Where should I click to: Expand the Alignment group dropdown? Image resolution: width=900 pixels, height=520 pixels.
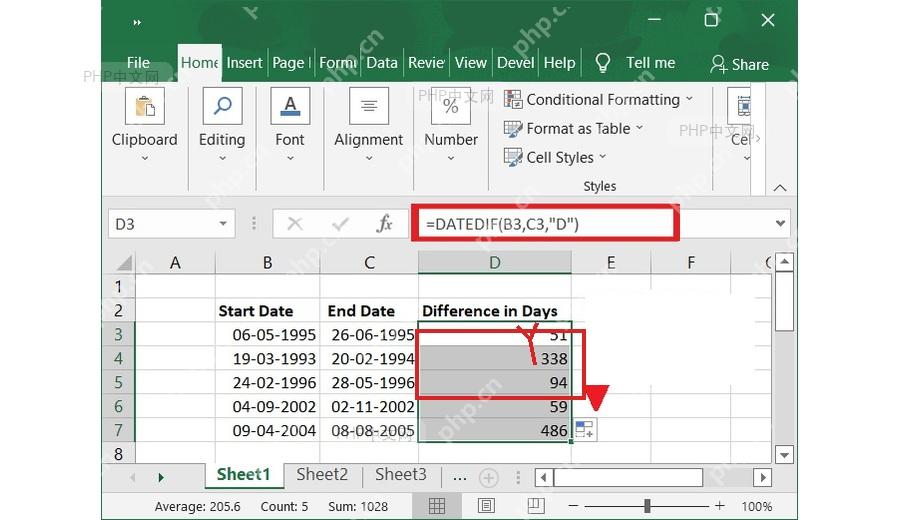point(369,158)
